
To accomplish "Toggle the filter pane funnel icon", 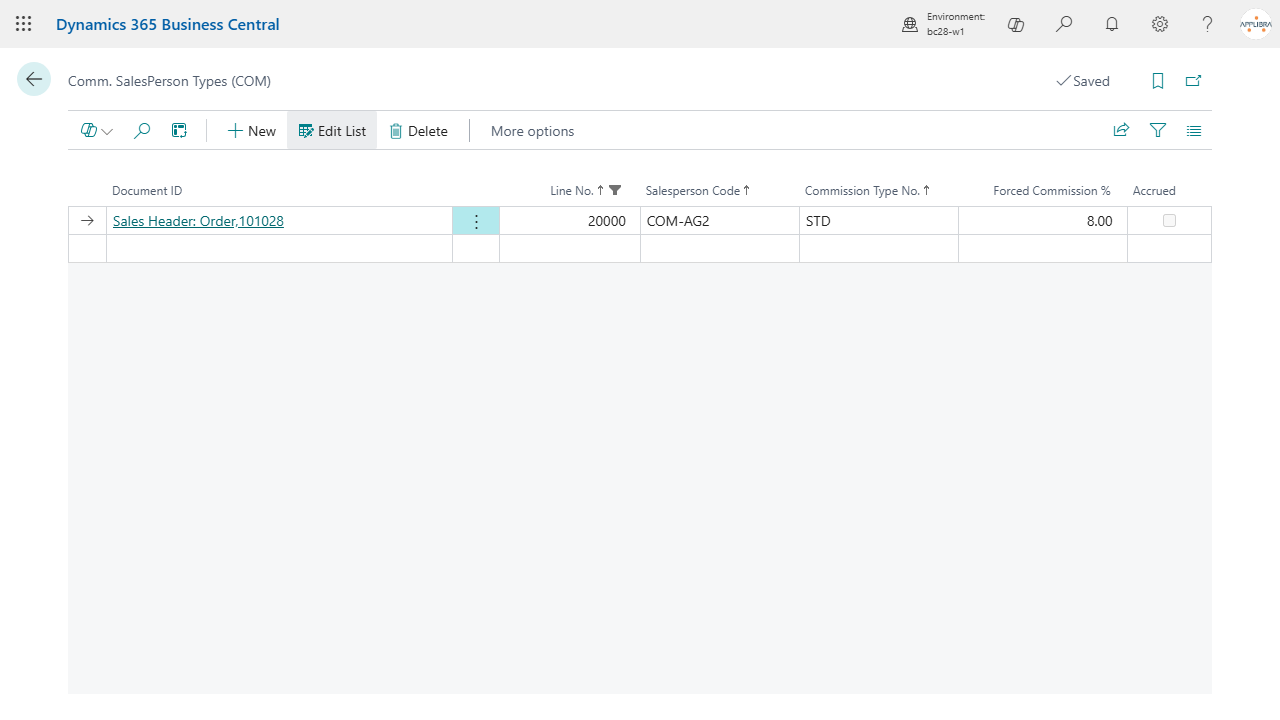I will pos(1158,130).
